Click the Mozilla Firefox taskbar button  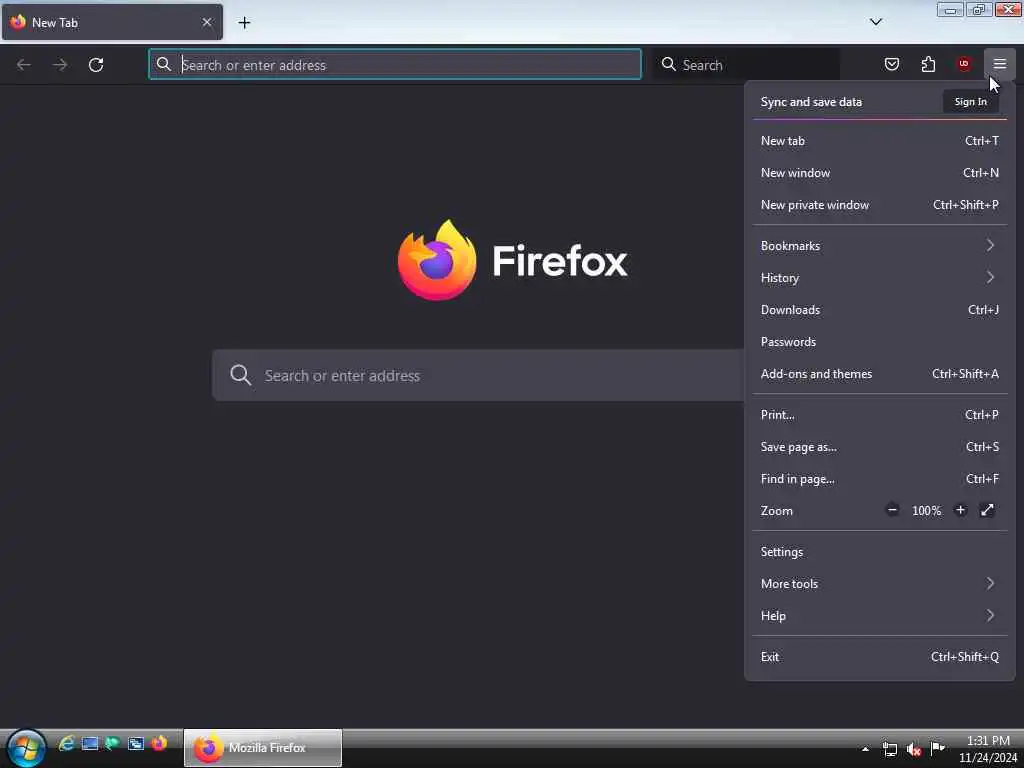point(263,748)
